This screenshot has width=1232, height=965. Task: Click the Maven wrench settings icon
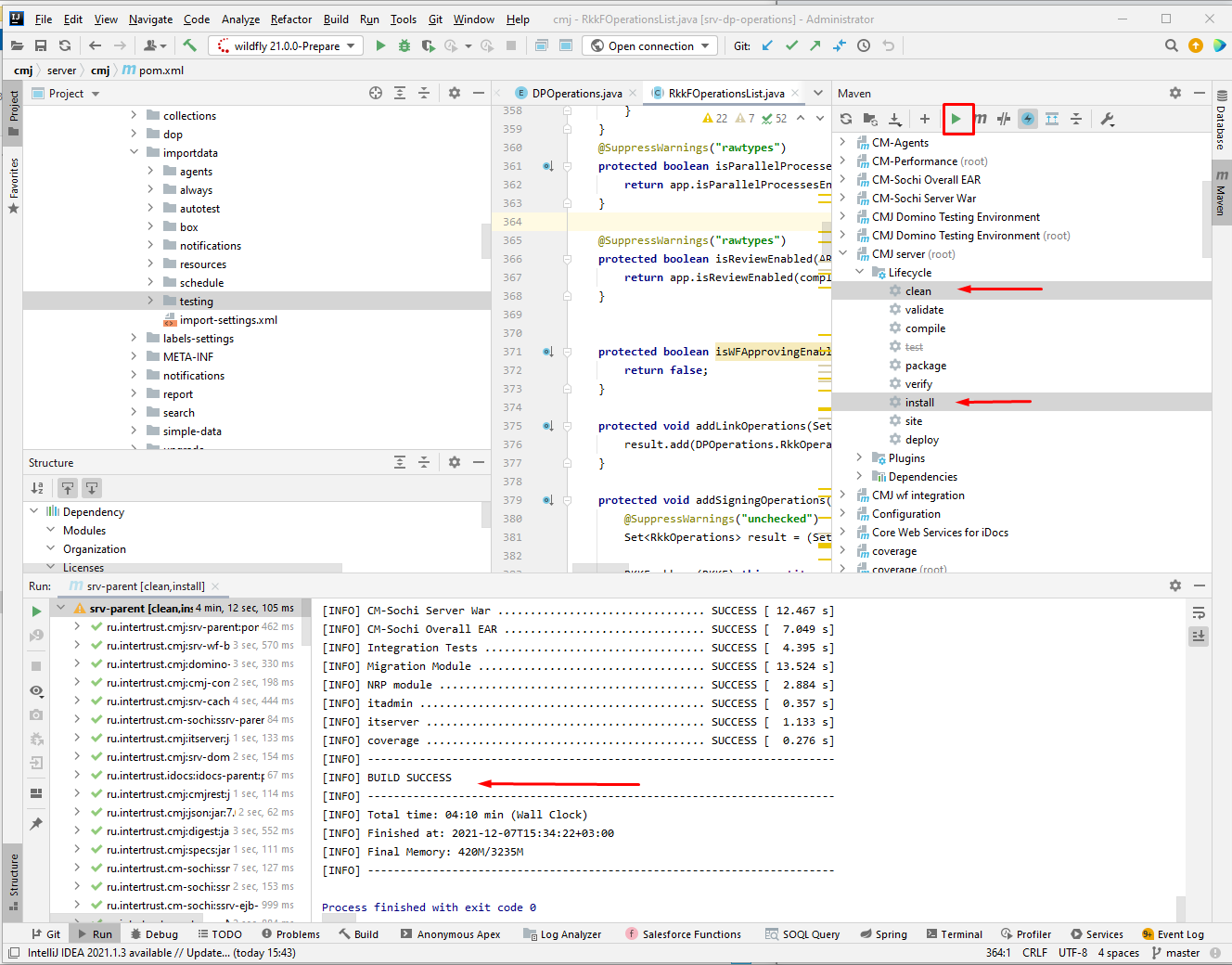pyautogui.click(x=1107, y=119)
